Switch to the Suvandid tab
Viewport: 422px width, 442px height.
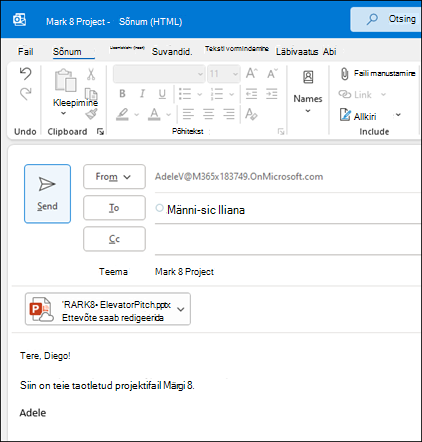172,52
